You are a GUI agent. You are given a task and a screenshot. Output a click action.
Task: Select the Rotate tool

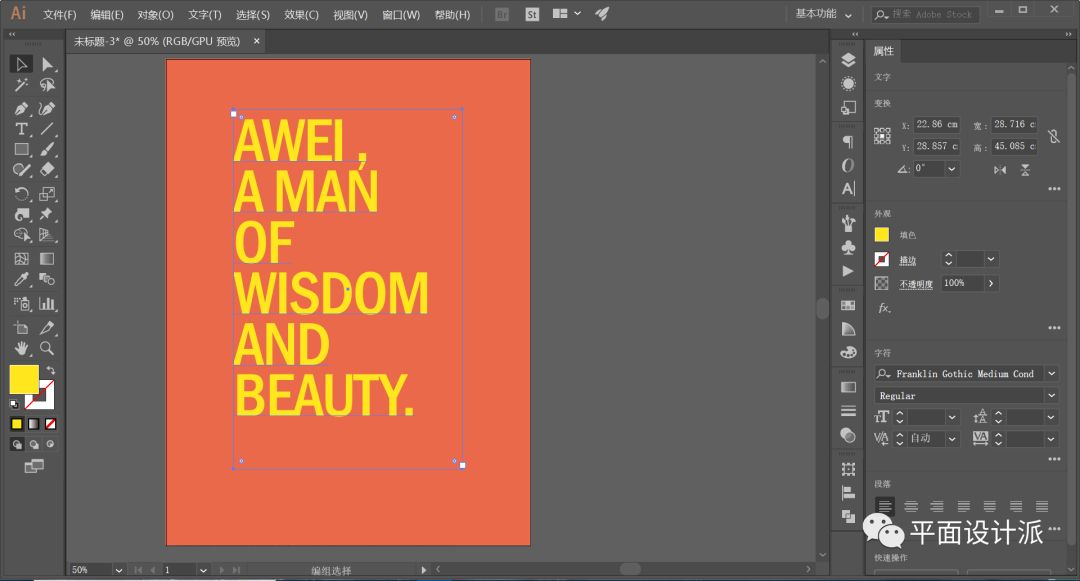[x=21, y=194]
